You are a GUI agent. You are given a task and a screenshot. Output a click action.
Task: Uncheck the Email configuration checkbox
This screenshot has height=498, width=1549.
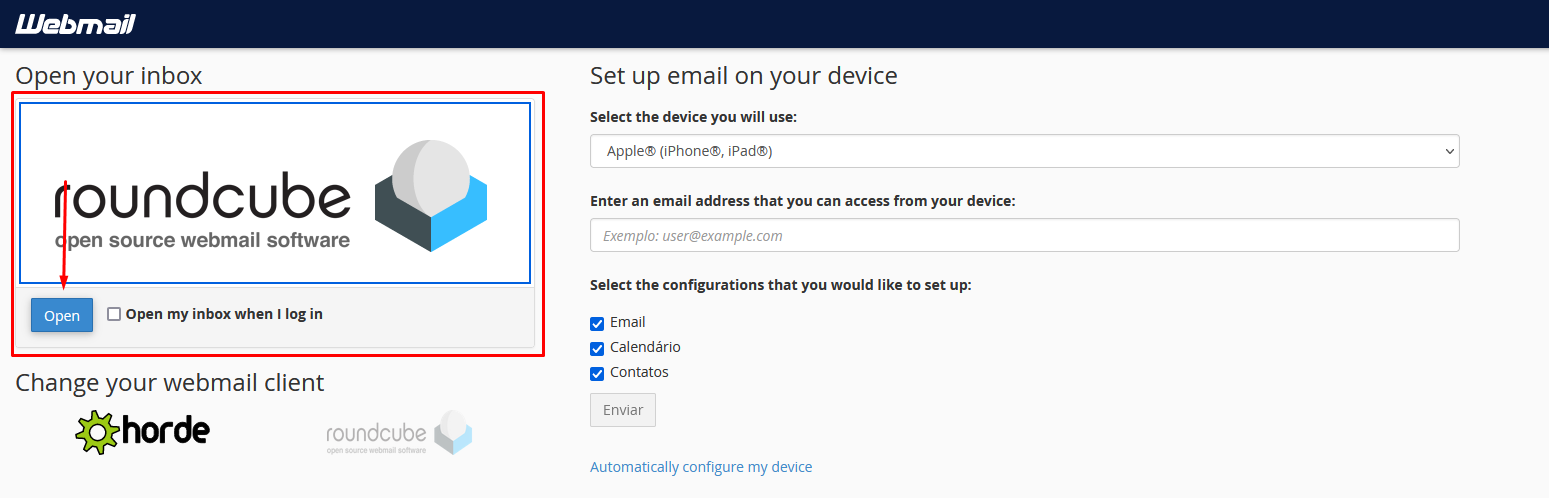[x=597, y=323]
